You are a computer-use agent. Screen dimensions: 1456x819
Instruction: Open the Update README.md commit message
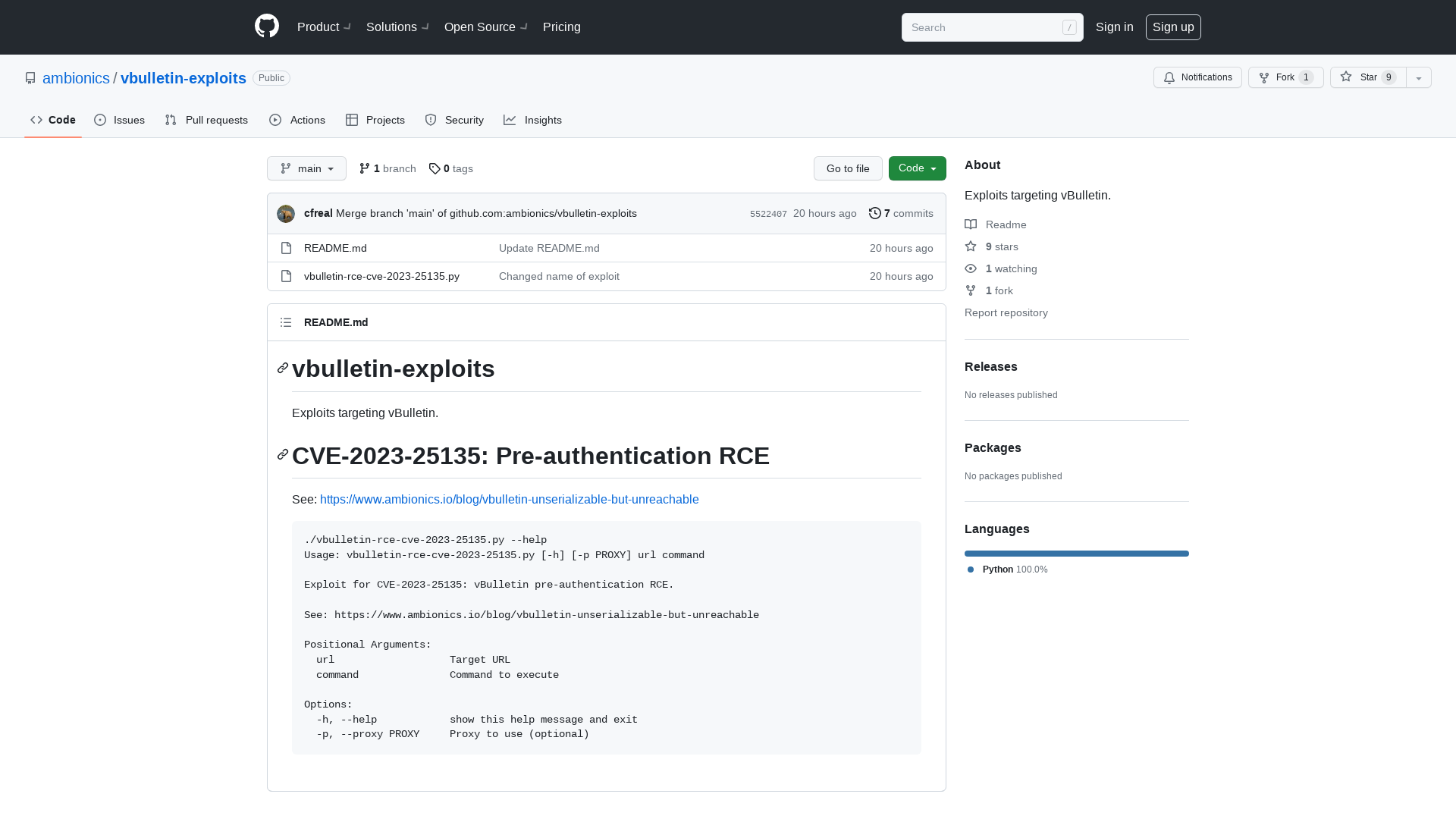click(x=549, y=248)
